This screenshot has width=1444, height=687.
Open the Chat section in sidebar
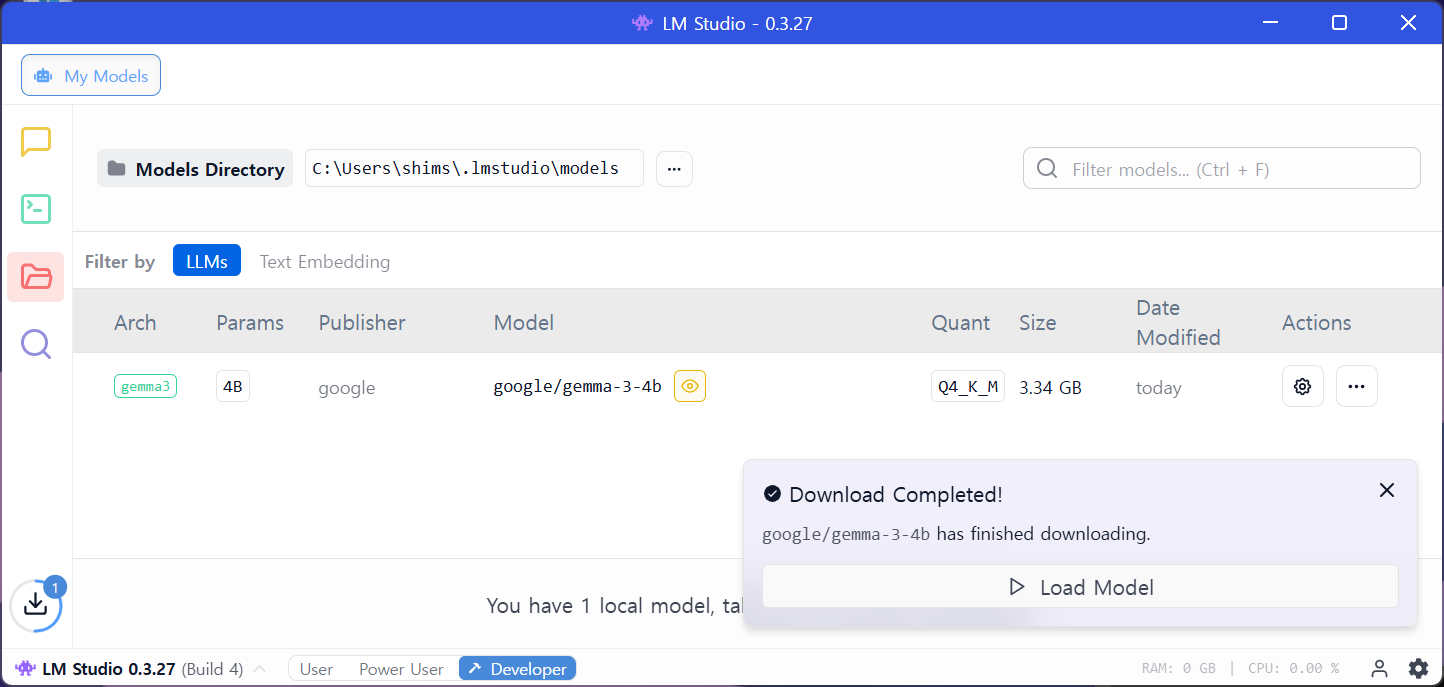[36, 142]
